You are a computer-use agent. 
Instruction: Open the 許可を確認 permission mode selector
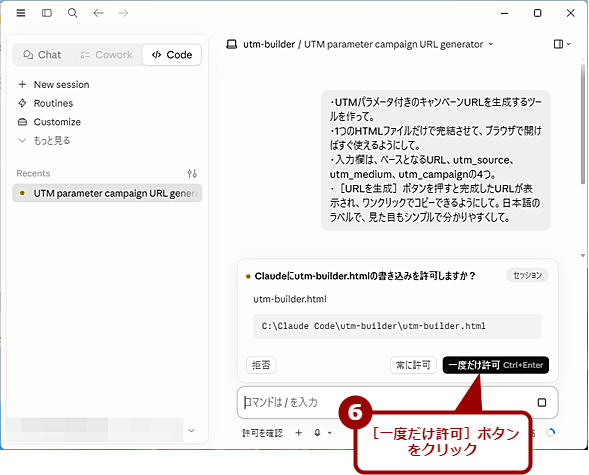tap(262, 433)
